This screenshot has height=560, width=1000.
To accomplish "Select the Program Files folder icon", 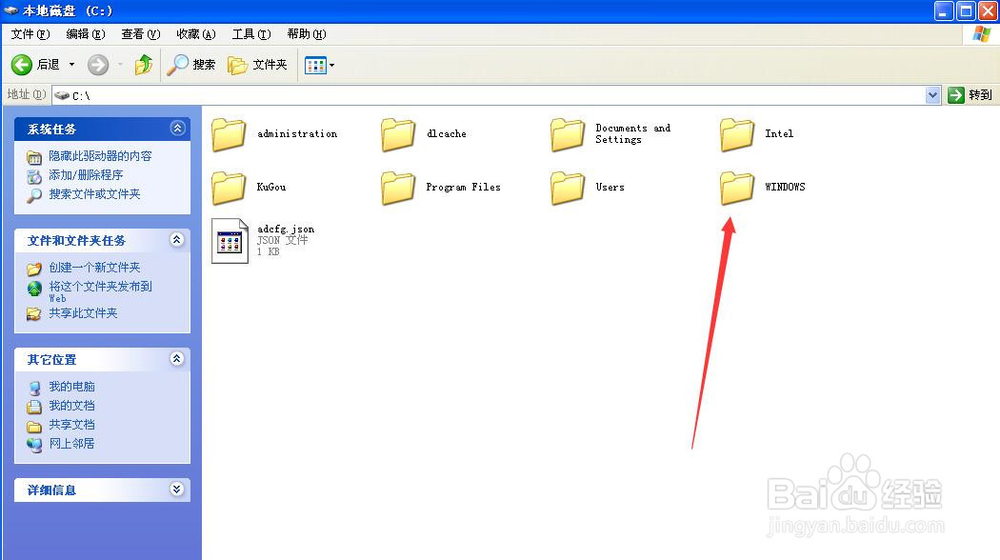I will (x=398, y=188).
